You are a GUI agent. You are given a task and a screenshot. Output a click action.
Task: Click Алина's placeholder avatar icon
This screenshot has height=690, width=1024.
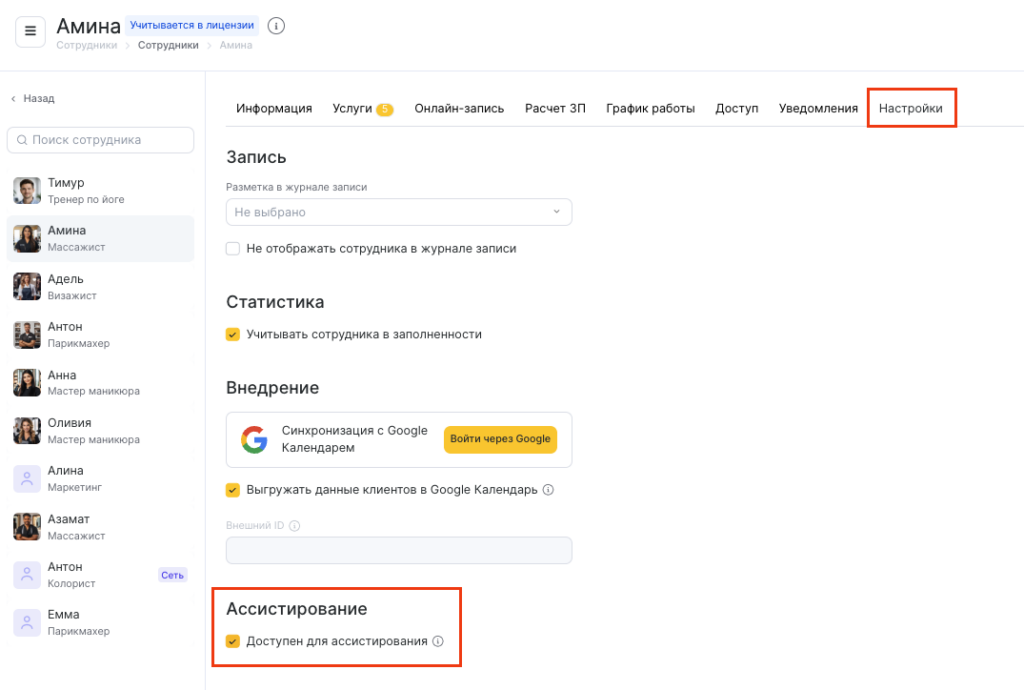point(27,478)
